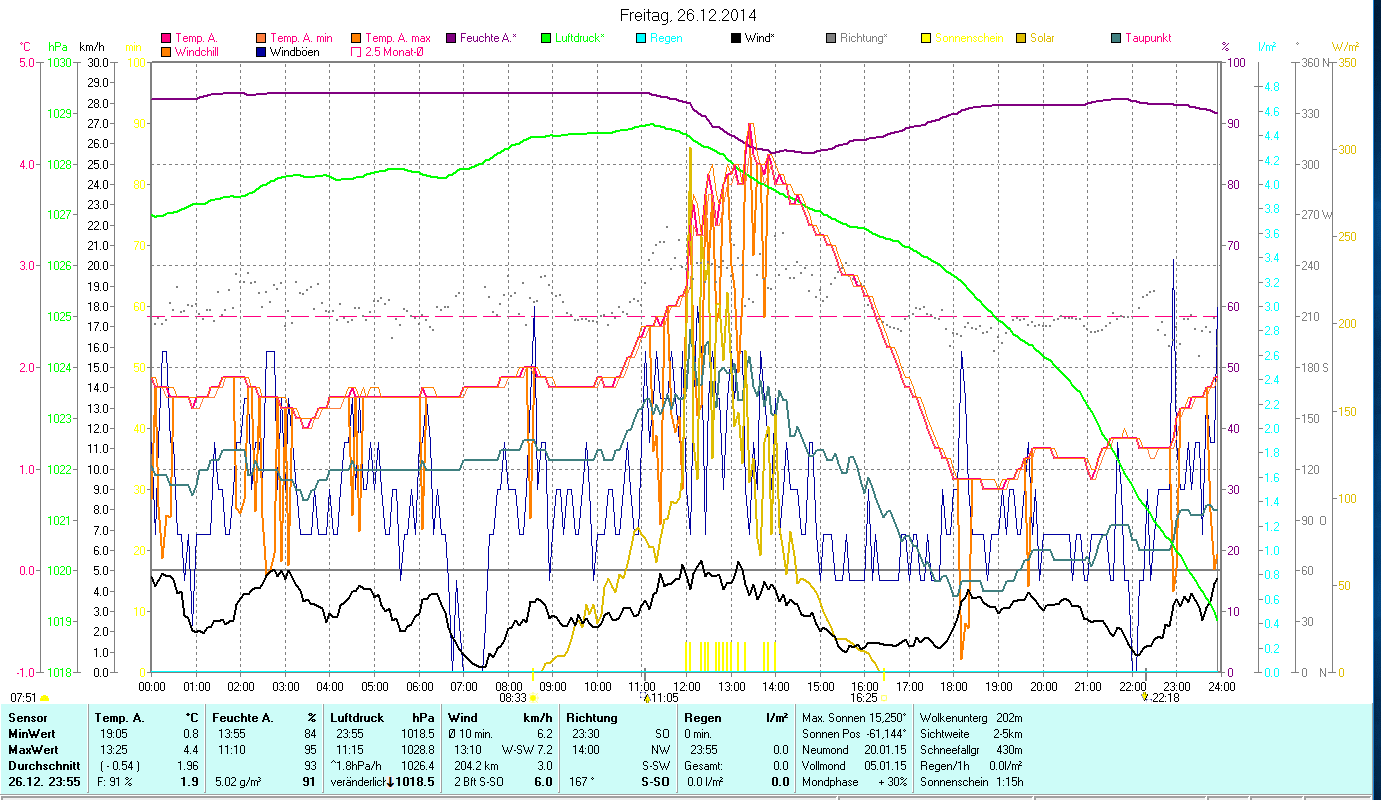Toggle the 2.5 Monat-Ø legend checkbox
Image resolution: width=1381 pixels, height=800 pixels.
(x=356, y=52)
